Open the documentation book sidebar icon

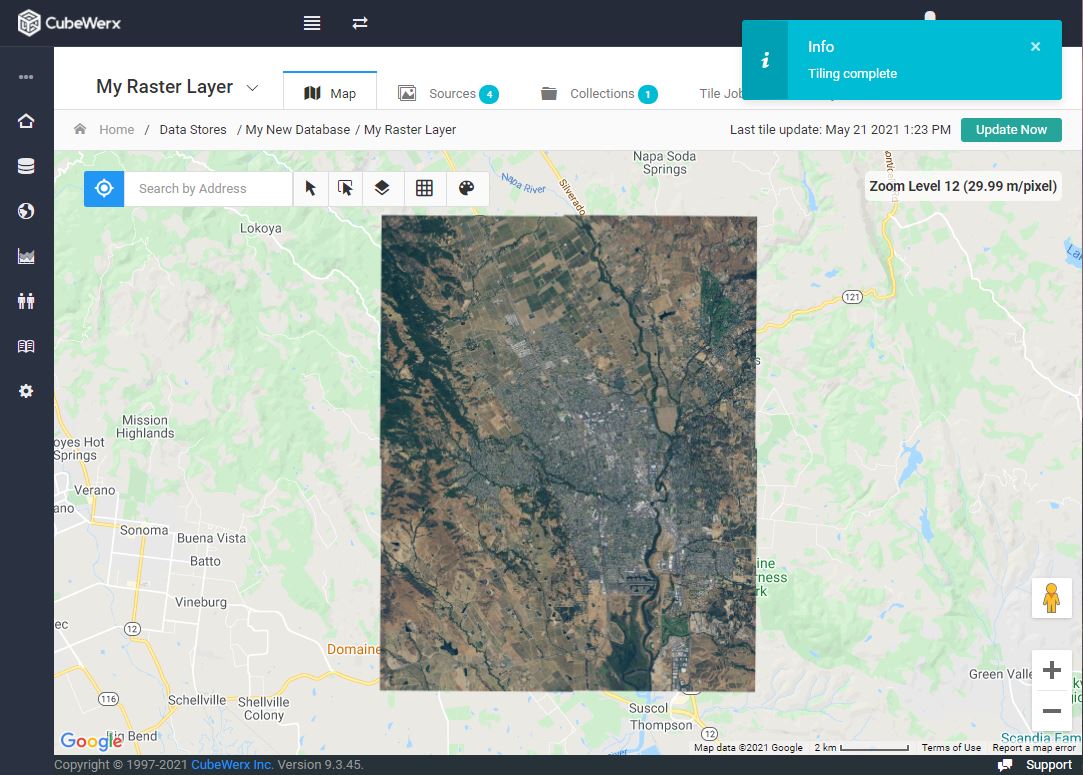tap(26, 346)
